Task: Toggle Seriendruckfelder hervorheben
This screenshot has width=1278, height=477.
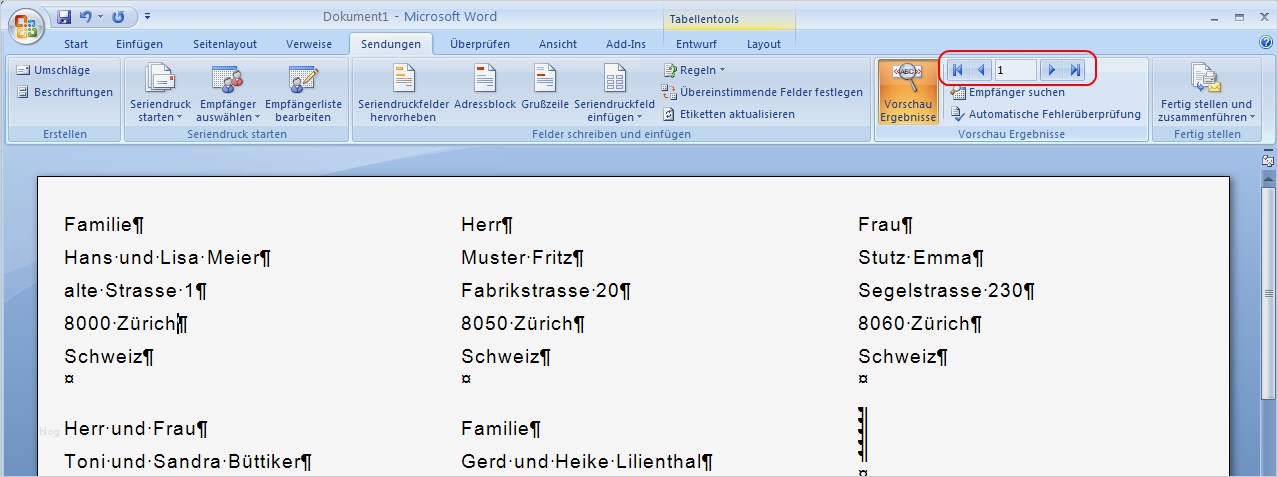Action: point(404,92)
